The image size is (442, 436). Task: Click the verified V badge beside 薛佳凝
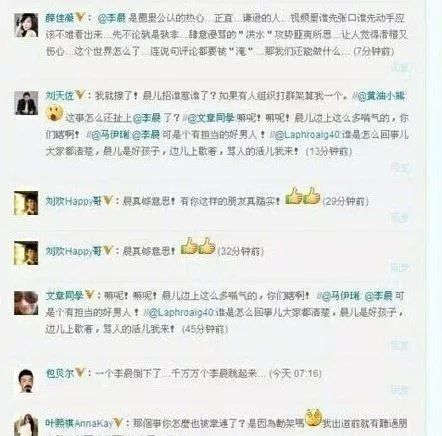tap(80, 17)
